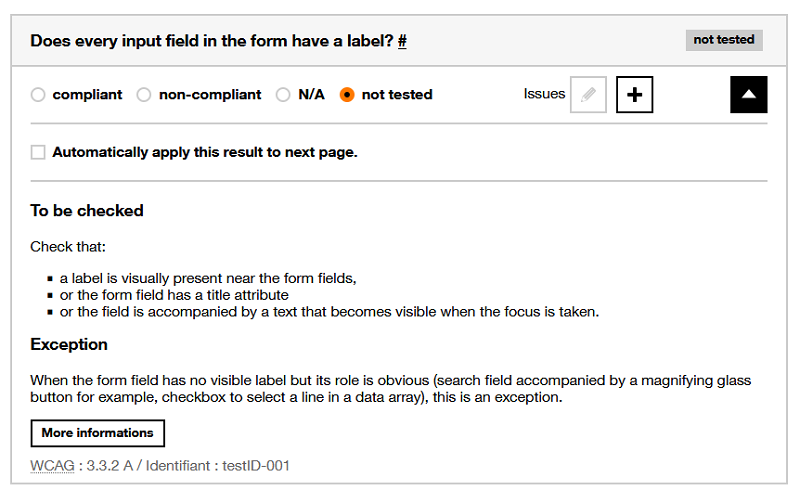Click the bullet about text visible on focus
Image resolution: width=800 pixels, height=490 pixels.
pyautogui.click(x=329, y=312)
